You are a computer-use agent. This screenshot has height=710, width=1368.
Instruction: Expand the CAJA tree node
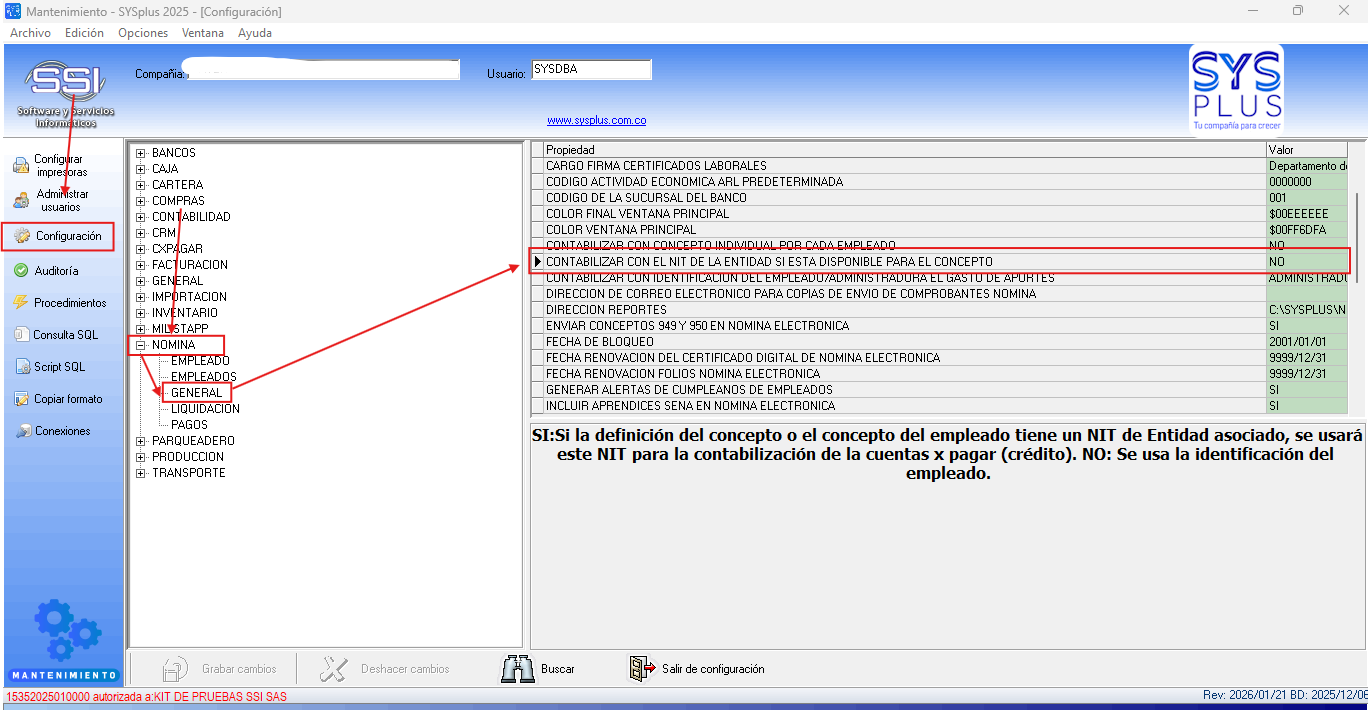(x=141, y=169)
